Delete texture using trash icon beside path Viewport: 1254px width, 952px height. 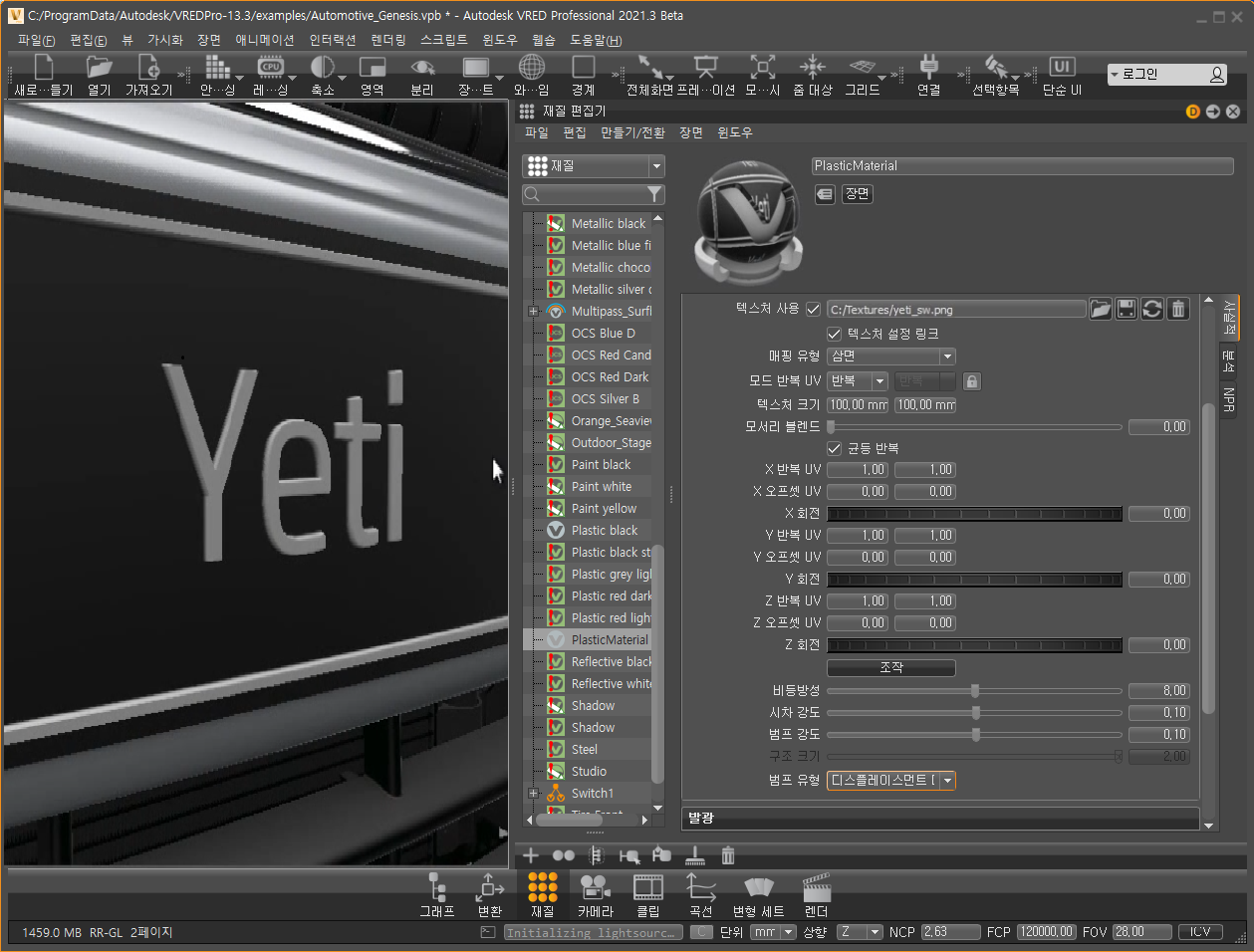point(1178,309)
